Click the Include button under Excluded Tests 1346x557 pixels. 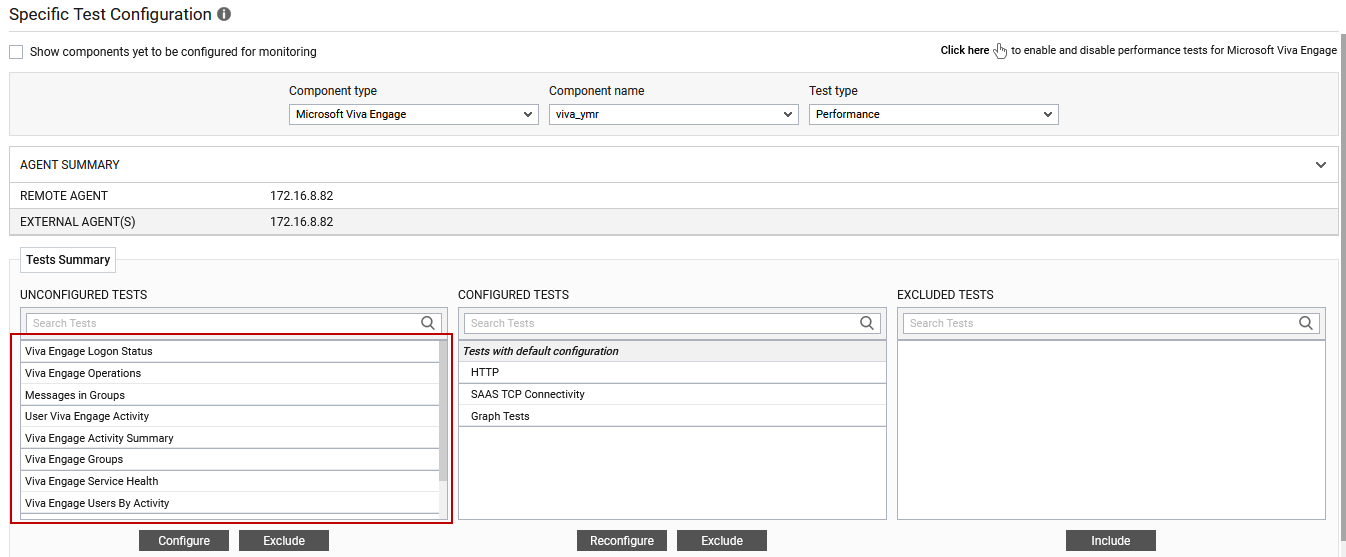(x=1111, y=541)
